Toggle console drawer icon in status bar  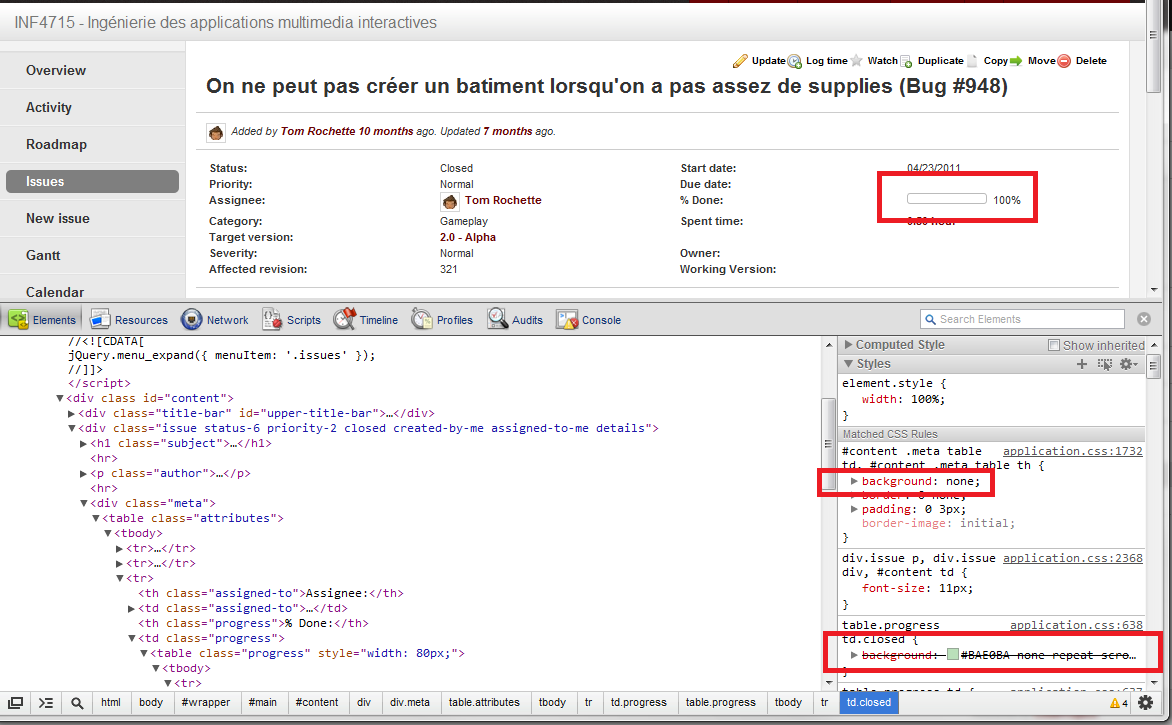[x=46, y=703]
